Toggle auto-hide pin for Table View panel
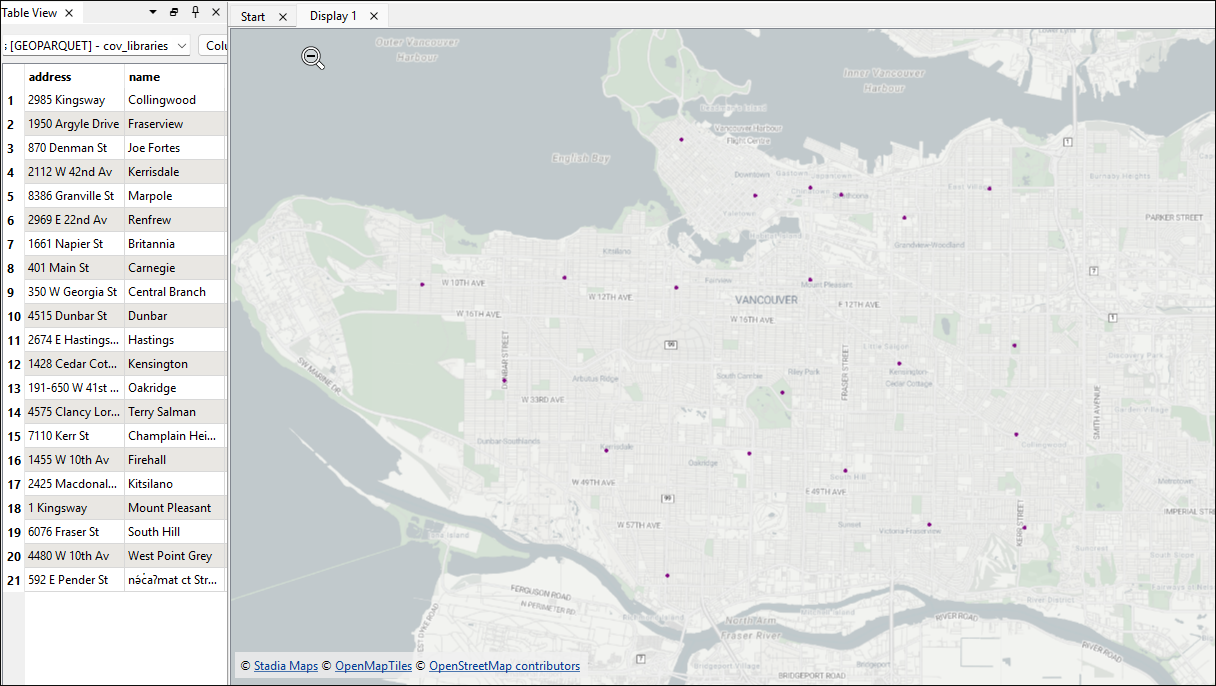Screen dimensions: 1216x686 coord(195,13)
